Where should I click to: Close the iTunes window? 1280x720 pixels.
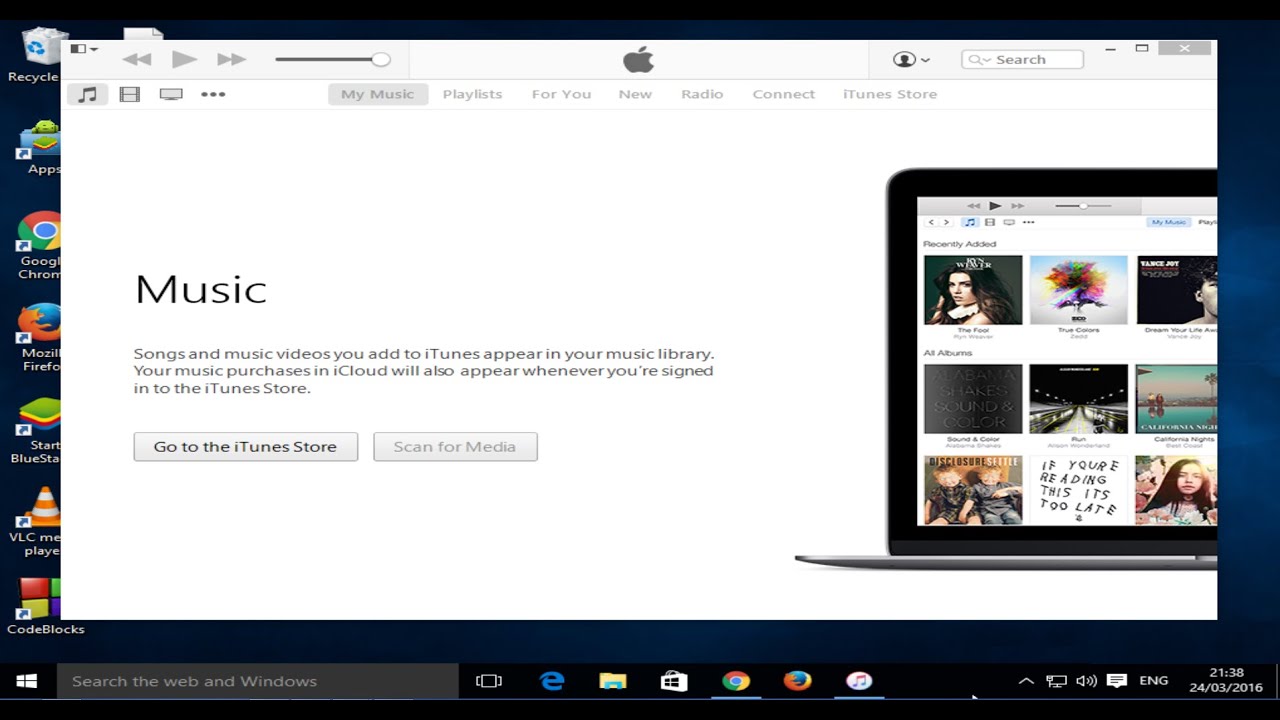pos(1185,48)
